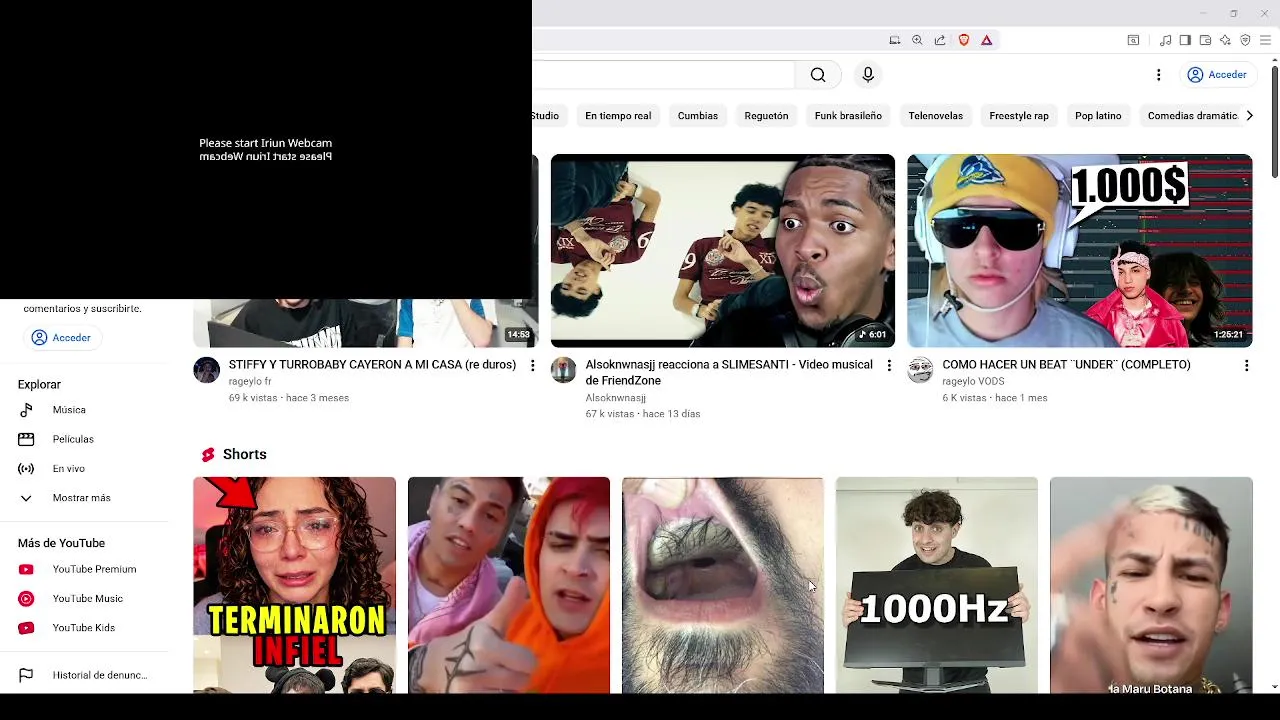The image size is (1280, 720).
Task: Open the 1000Hz monitor short
Action: pos(937,585)
